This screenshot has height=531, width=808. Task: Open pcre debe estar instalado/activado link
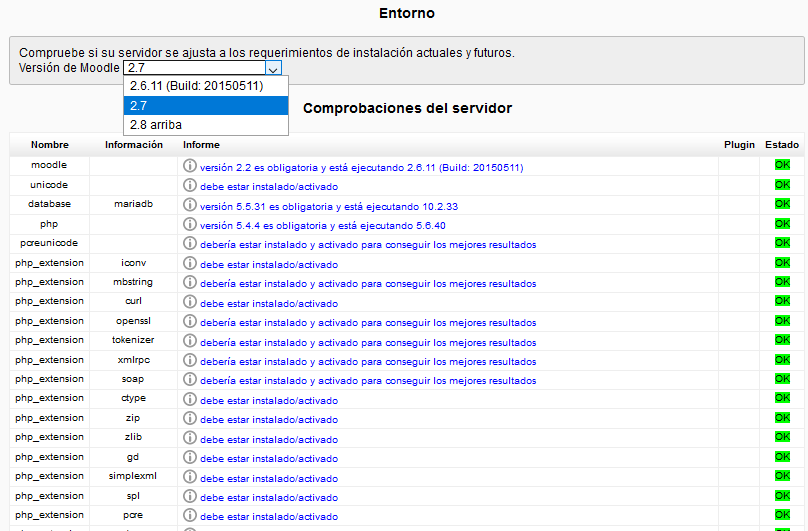[x=269, y=517]
